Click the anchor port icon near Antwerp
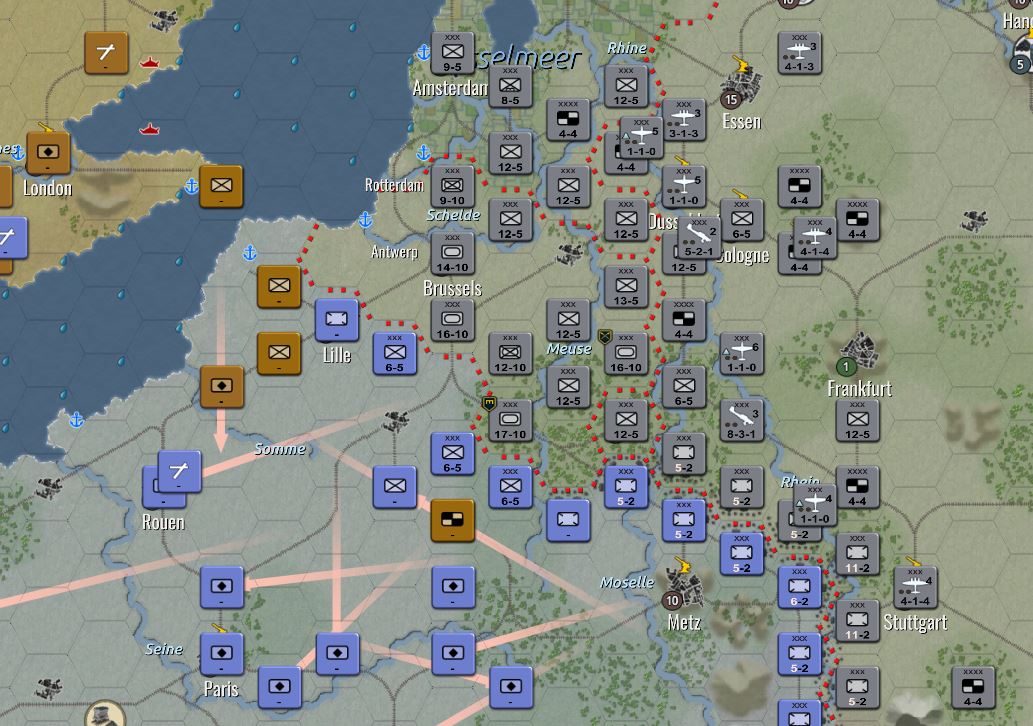Image resolution: width=1033 pixels, height=726 pixels. (366, 219)
